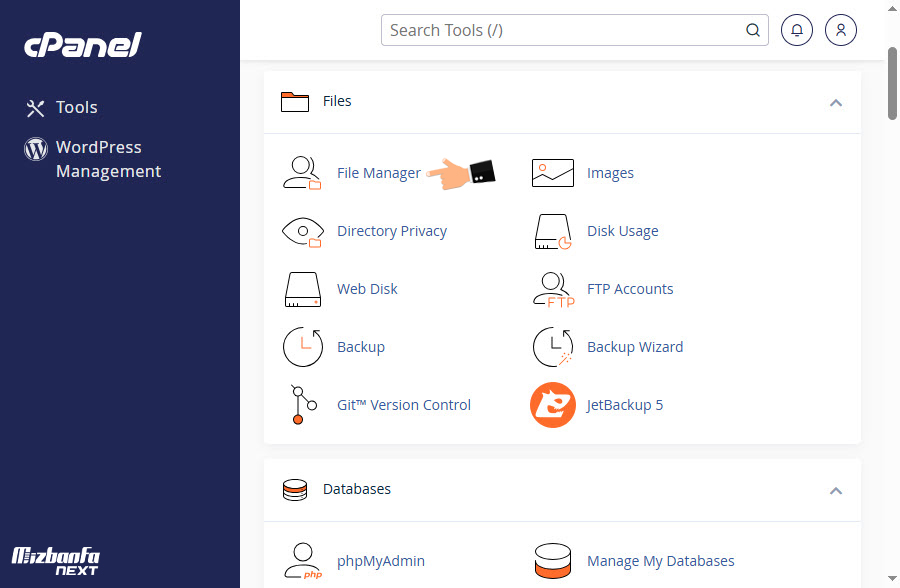Open the File Manager icon
900x588 pixels.
point(302,173)
